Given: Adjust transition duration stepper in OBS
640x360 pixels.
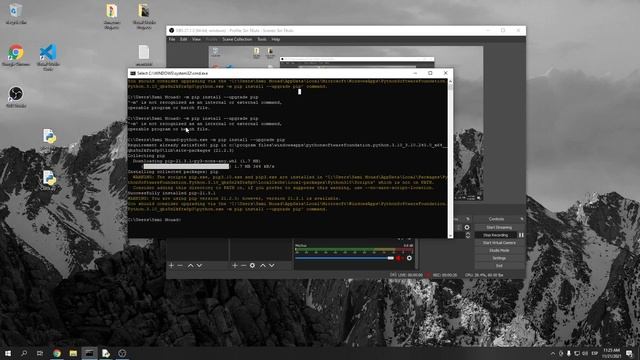Looking at the screenshot, I should pyautogui.click(x=468, y=235).
